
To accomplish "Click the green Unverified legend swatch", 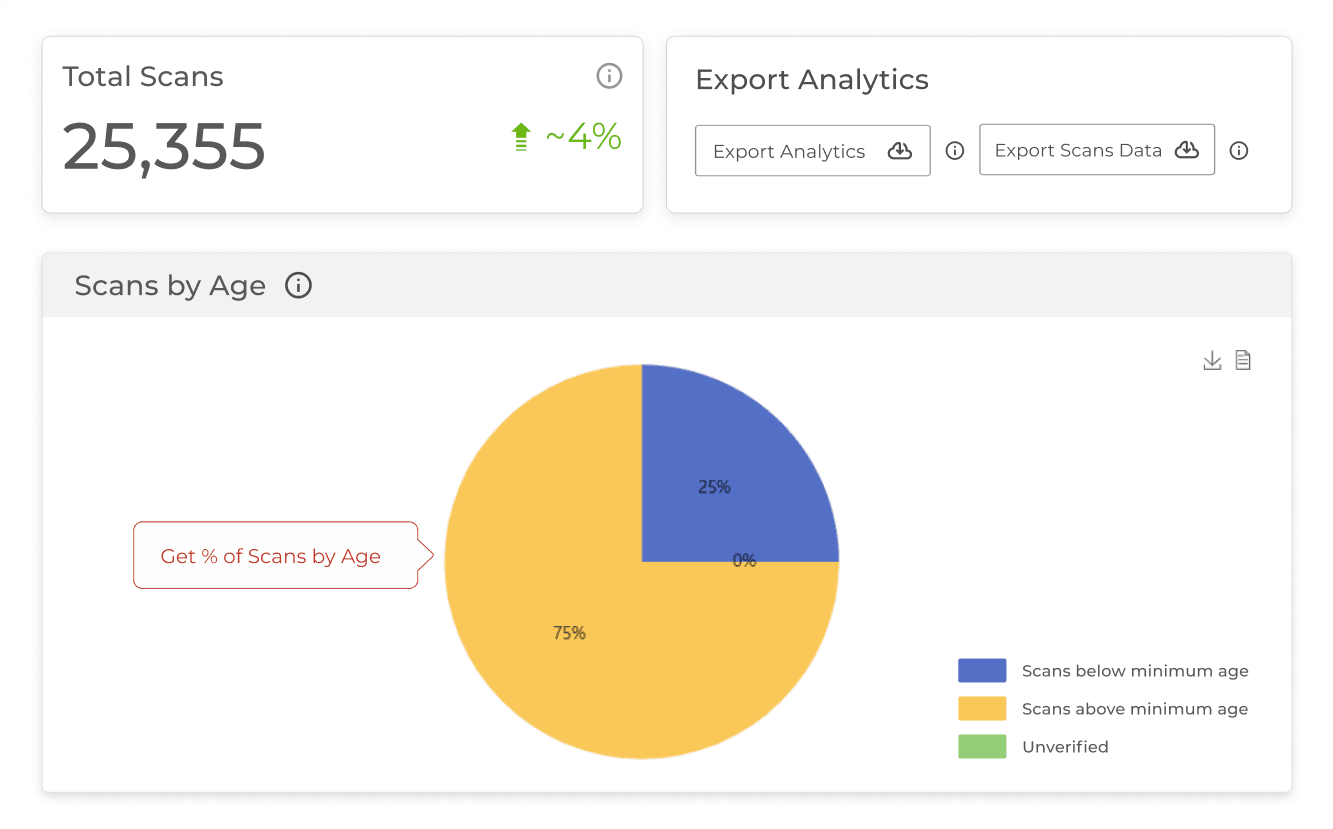I will pyautogui.click(x=981, y=747).
